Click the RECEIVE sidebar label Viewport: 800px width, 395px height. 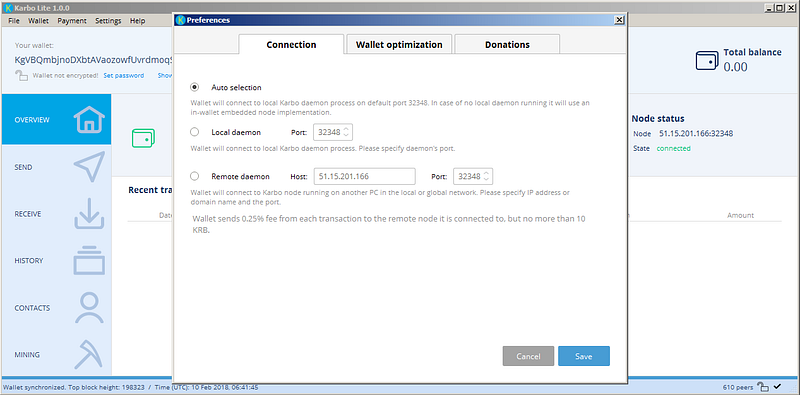click(x=28, y=214)
